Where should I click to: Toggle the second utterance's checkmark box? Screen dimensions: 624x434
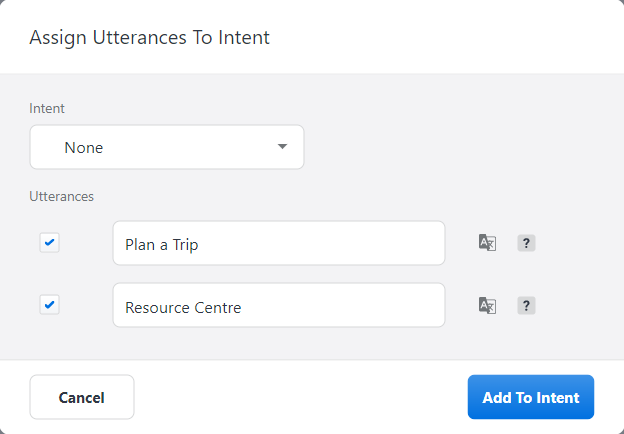(x=49, y=304)
